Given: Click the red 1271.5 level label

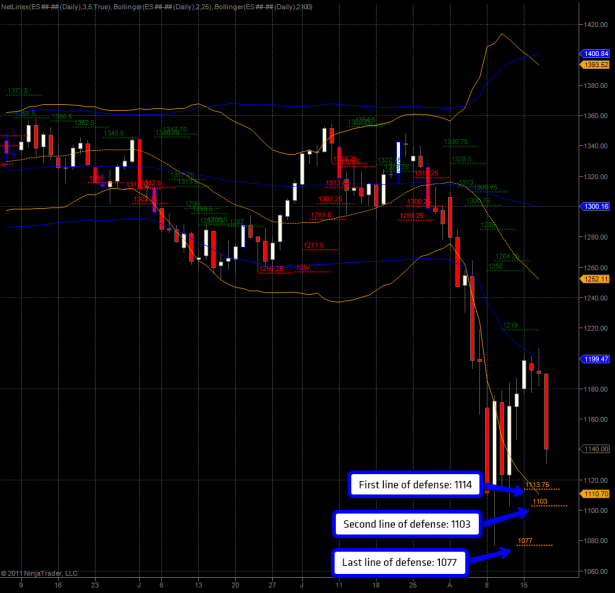Looking at the screenshot, I should point(314,245).
